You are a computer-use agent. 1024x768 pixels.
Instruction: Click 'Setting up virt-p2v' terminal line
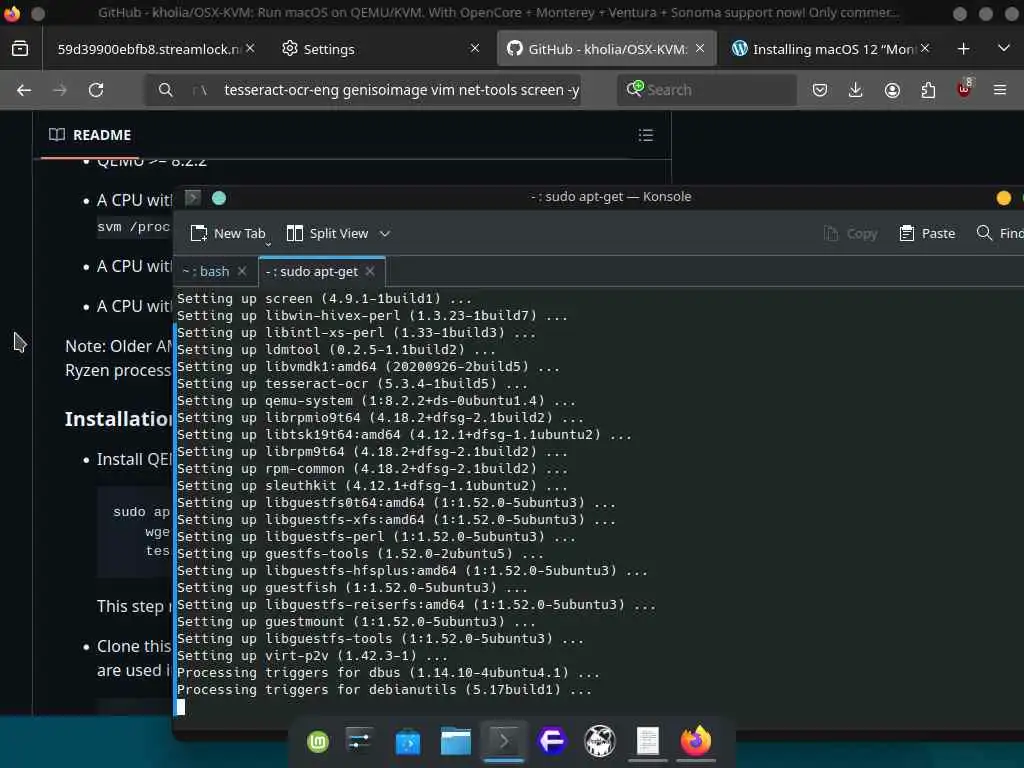(x=312, y=656)
